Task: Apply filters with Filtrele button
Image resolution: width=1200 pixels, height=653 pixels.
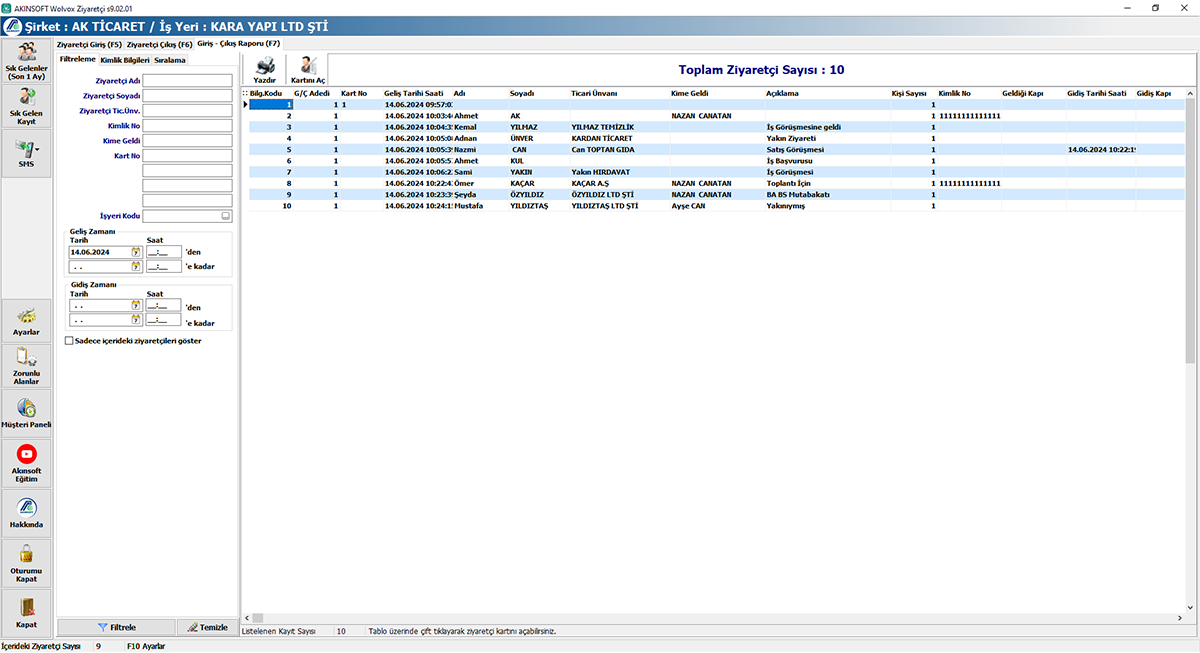Action: click(x=116, y=627)
